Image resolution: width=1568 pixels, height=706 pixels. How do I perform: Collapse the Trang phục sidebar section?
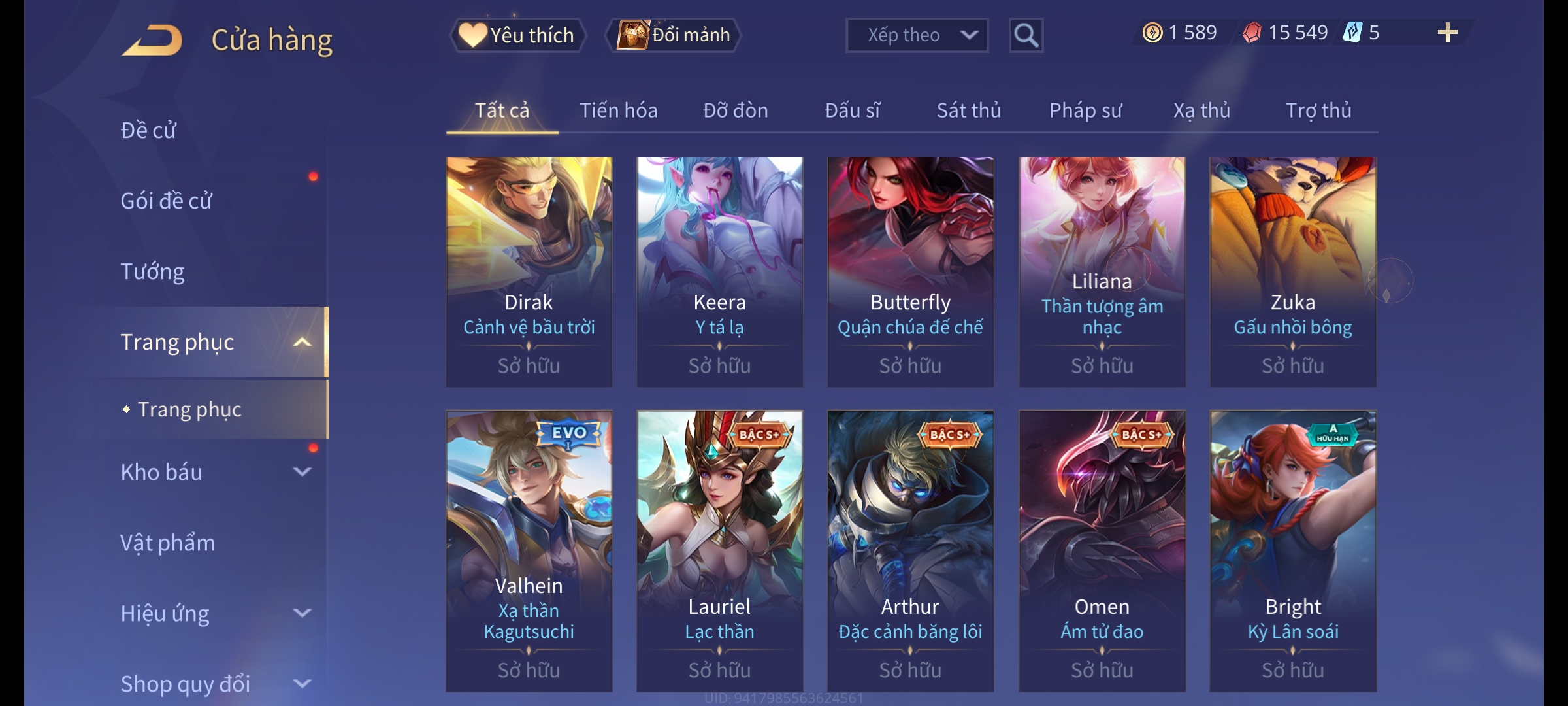tap(302, 342)
